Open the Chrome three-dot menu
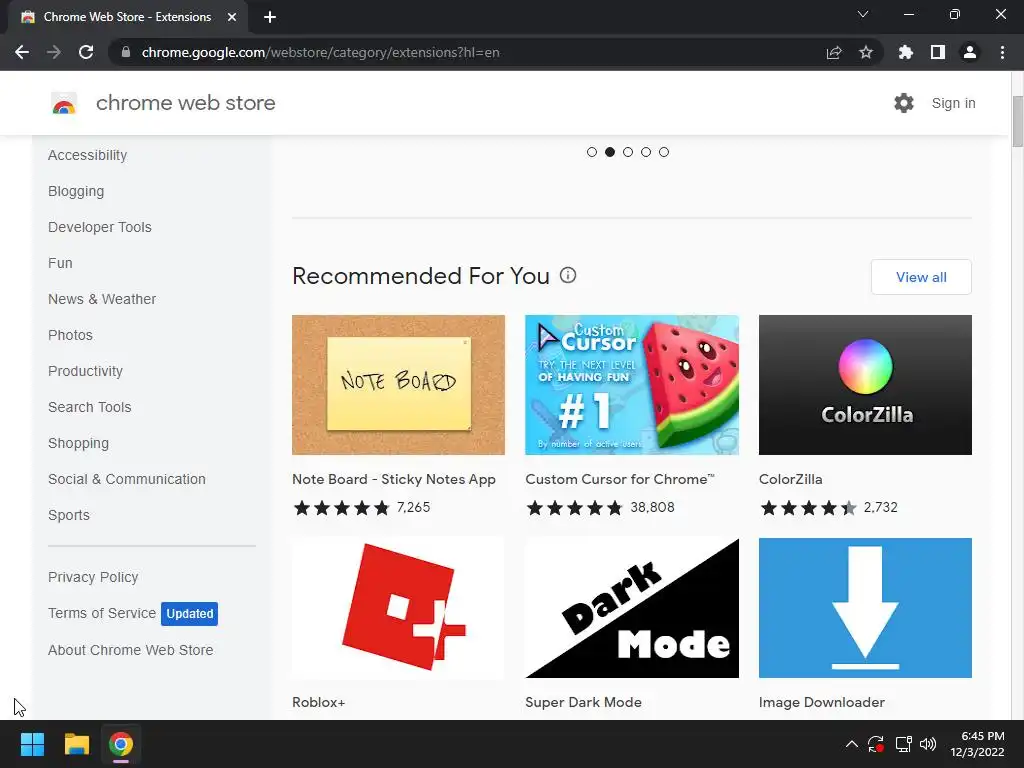This screenshot has width=1024, height=768. [1002, 52]
